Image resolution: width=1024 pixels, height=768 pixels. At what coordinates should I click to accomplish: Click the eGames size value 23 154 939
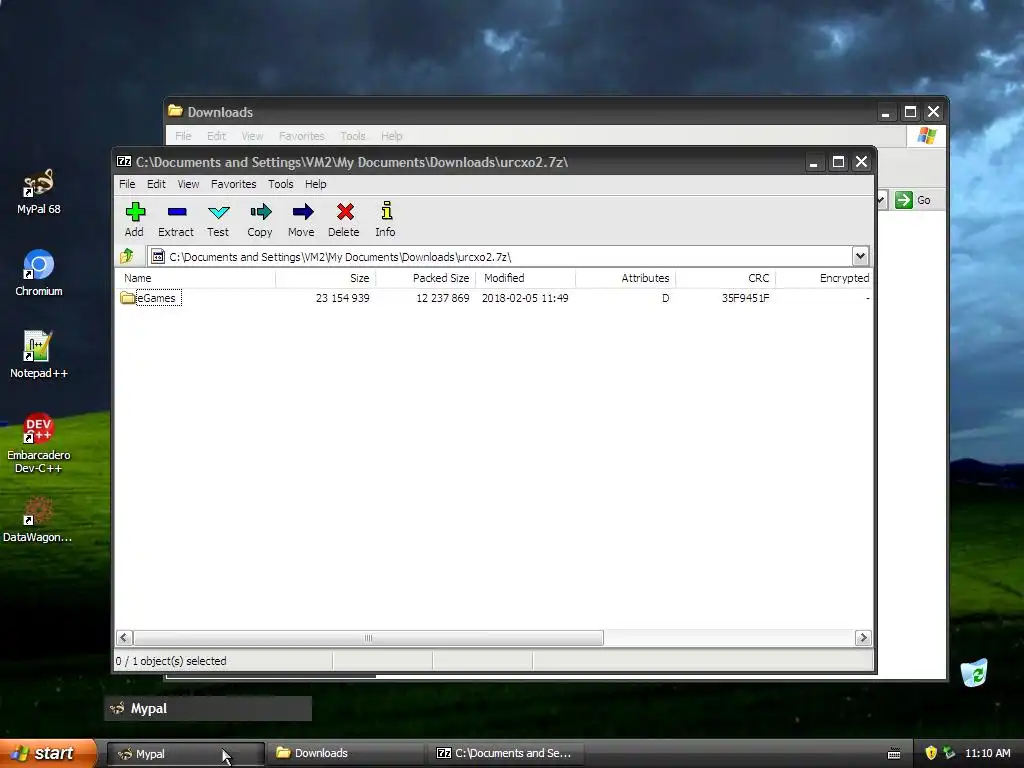[x=342, y=298]
